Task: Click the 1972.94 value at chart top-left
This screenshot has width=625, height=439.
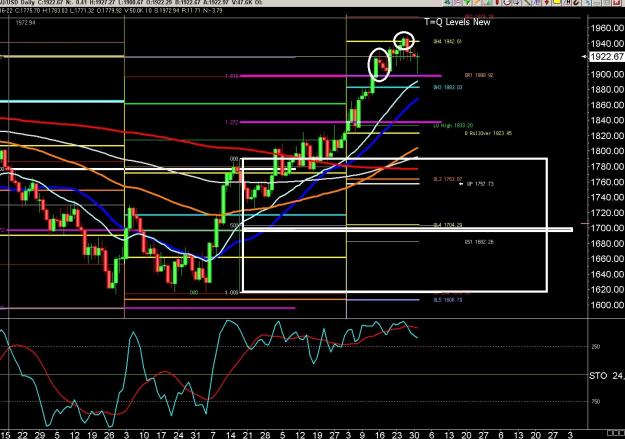Action: click(x=26, y=23)
